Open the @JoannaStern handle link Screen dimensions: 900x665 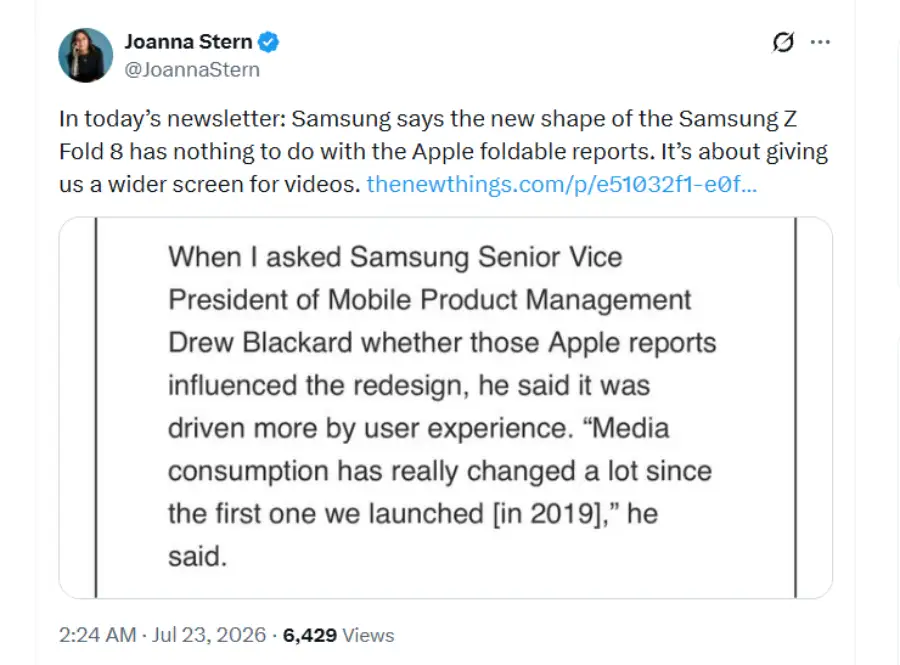point(192,69)
